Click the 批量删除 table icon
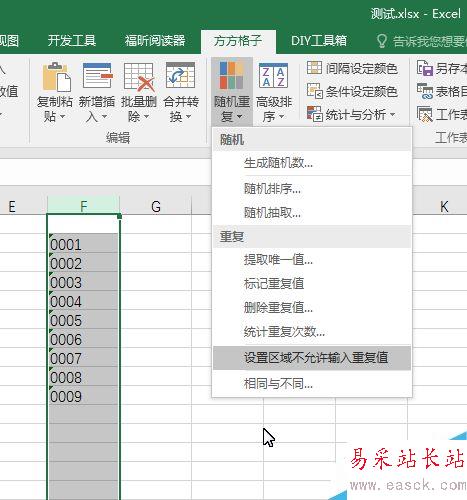This screenshot has width=467, height=500. 139,77
